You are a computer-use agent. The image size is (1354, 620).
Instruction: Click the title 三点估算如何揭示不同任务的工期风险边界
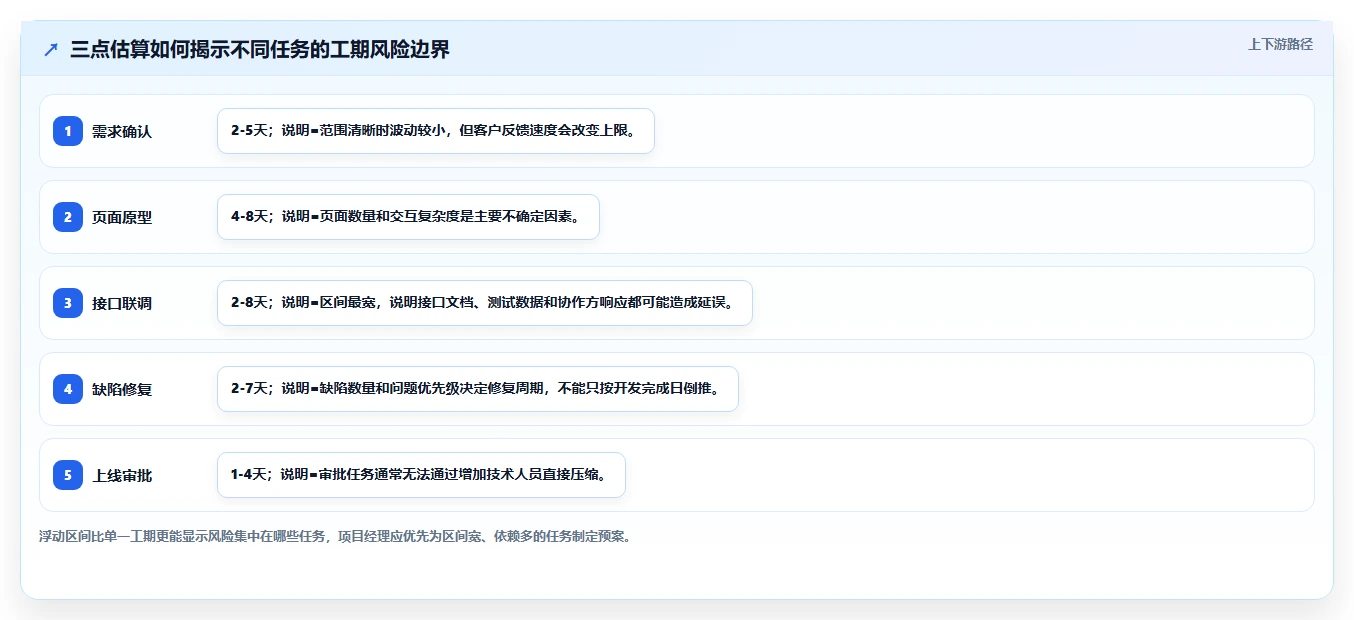pyautogui.click(x=260, y=49)
